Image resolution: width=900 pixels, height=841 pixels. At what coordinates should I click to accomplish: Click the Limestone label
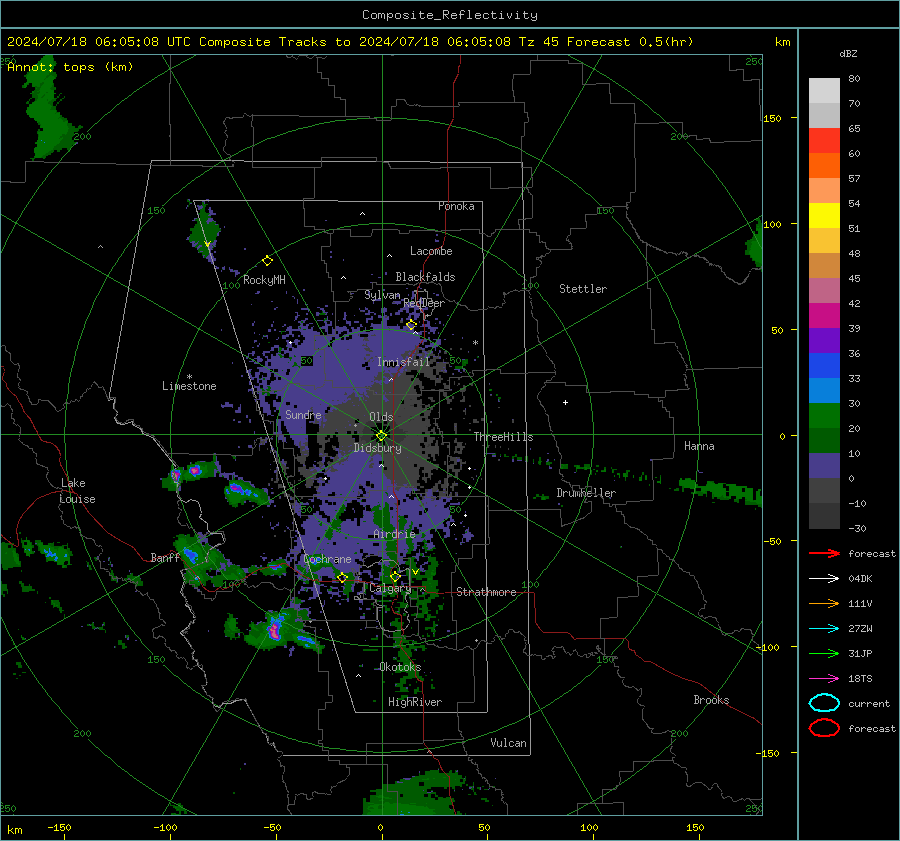[x=189, y=386]
